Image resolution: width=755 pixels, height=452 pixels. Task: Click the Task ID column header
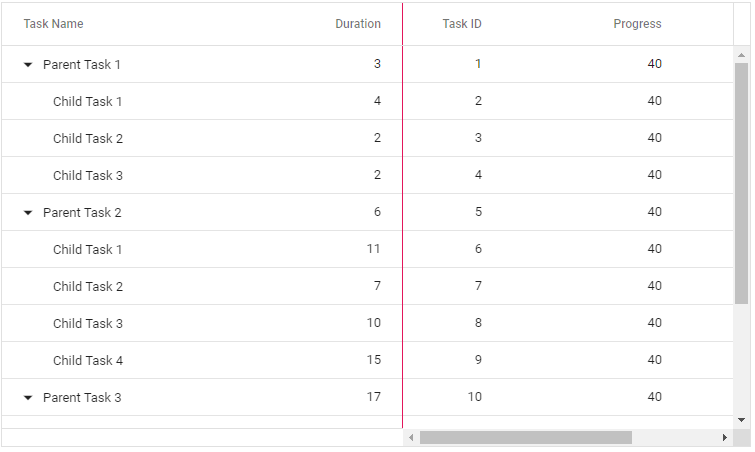coord(462,24)
